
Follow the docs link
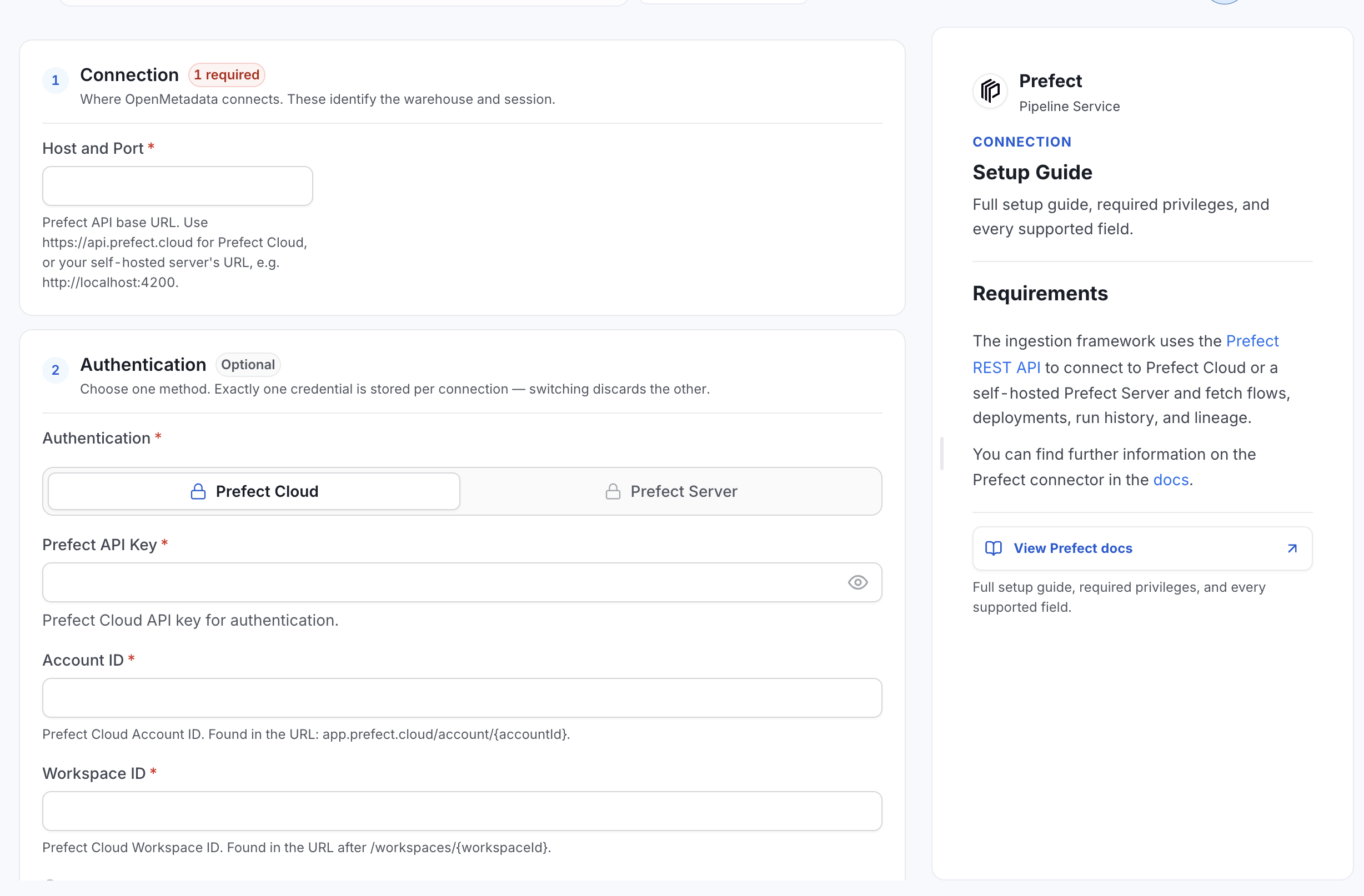click(x=1171, y=480)
